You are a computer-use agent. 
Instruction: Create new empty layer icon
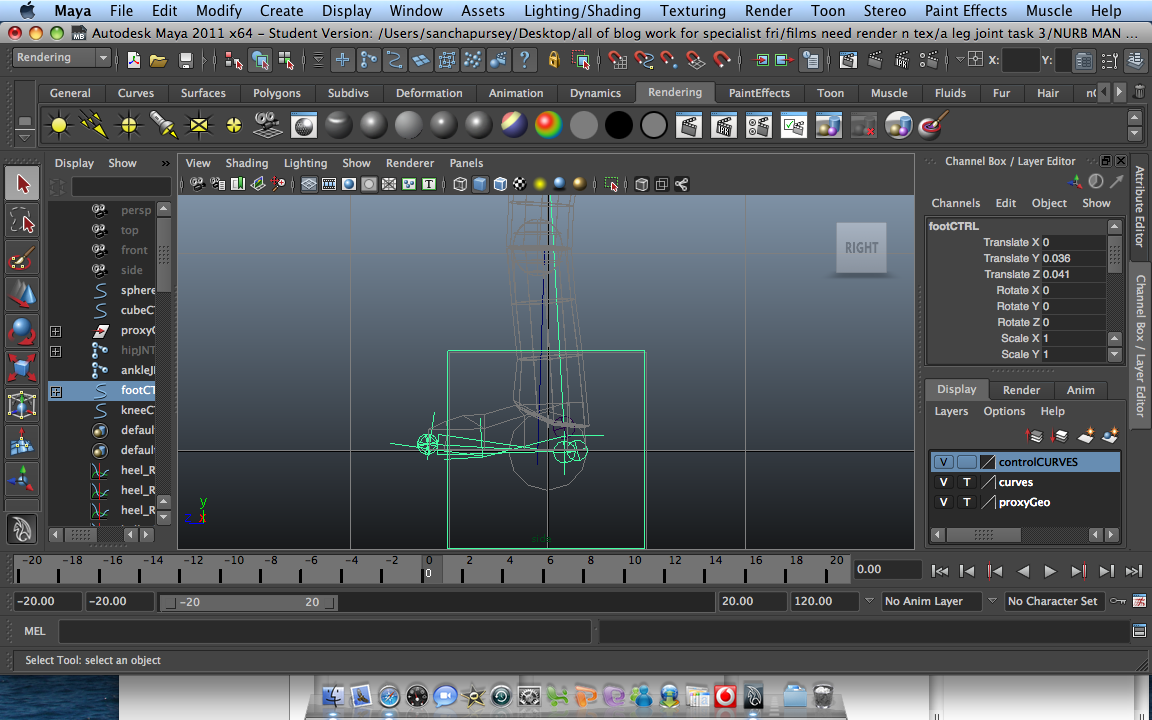pos(1086,436)
